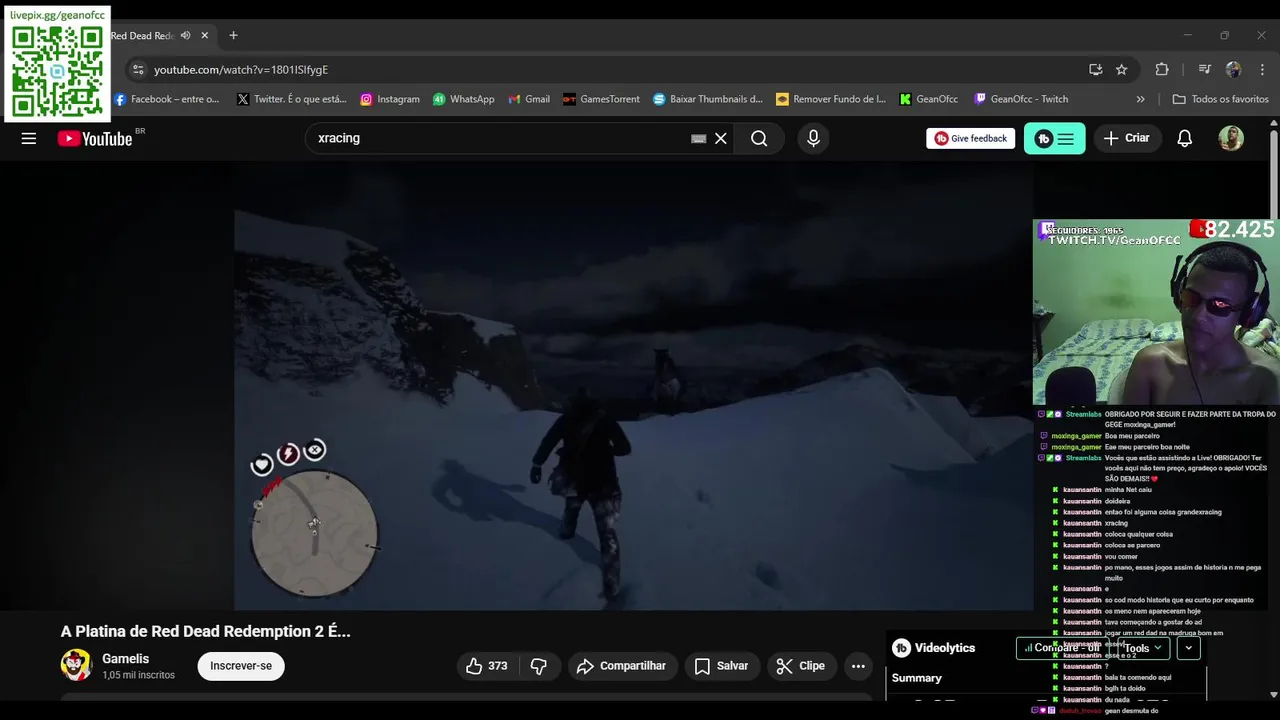Image resolution: width=1280 pixels, height=720 pixels.
Task: Share the video via Compartilhar
Action: click(x=621, y=666)
